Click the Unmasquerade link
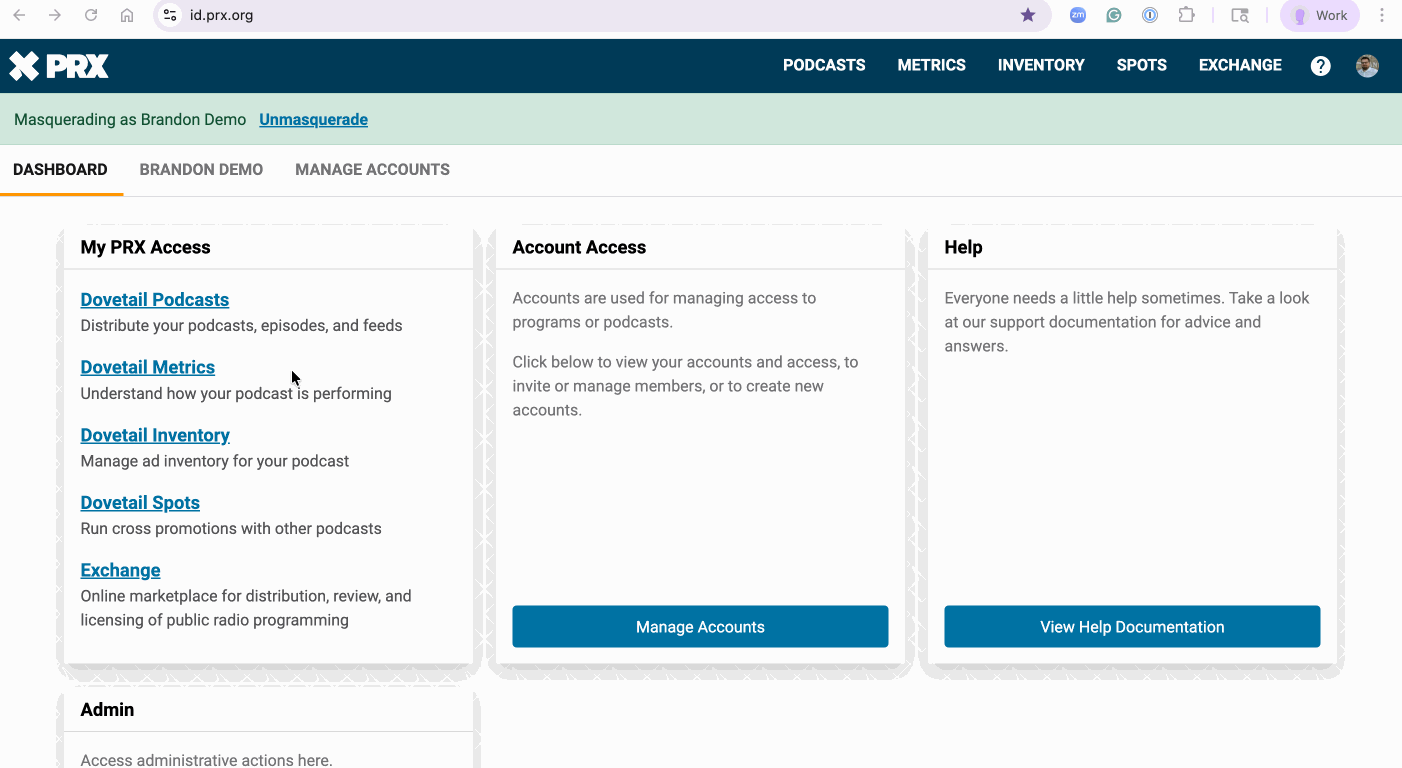Viewport: 1402px width, 768px height. pos(313,120)
